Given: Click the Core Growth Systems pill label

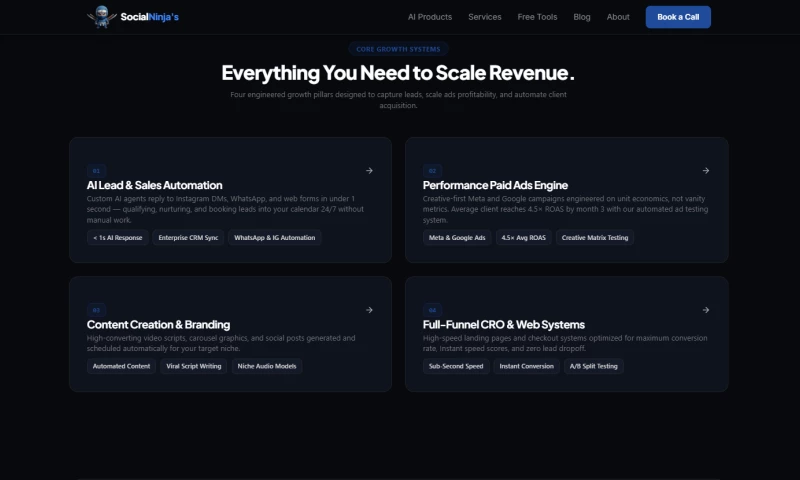Looking at the screenshot, I should tap(398, 49).
